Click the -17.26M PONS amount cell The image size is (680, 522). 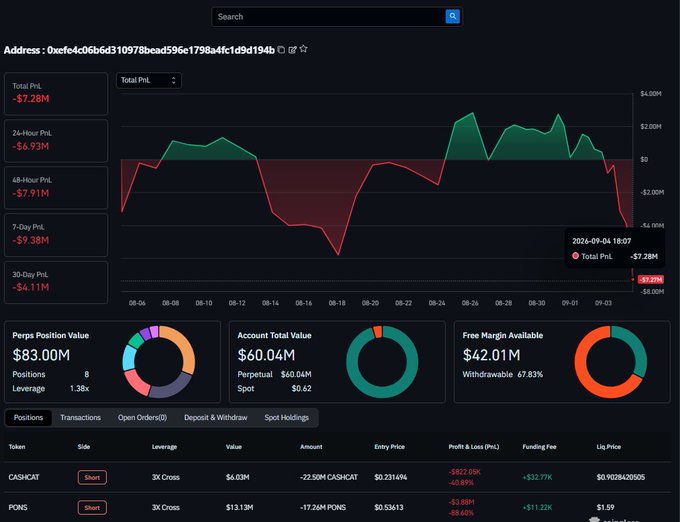323,507
